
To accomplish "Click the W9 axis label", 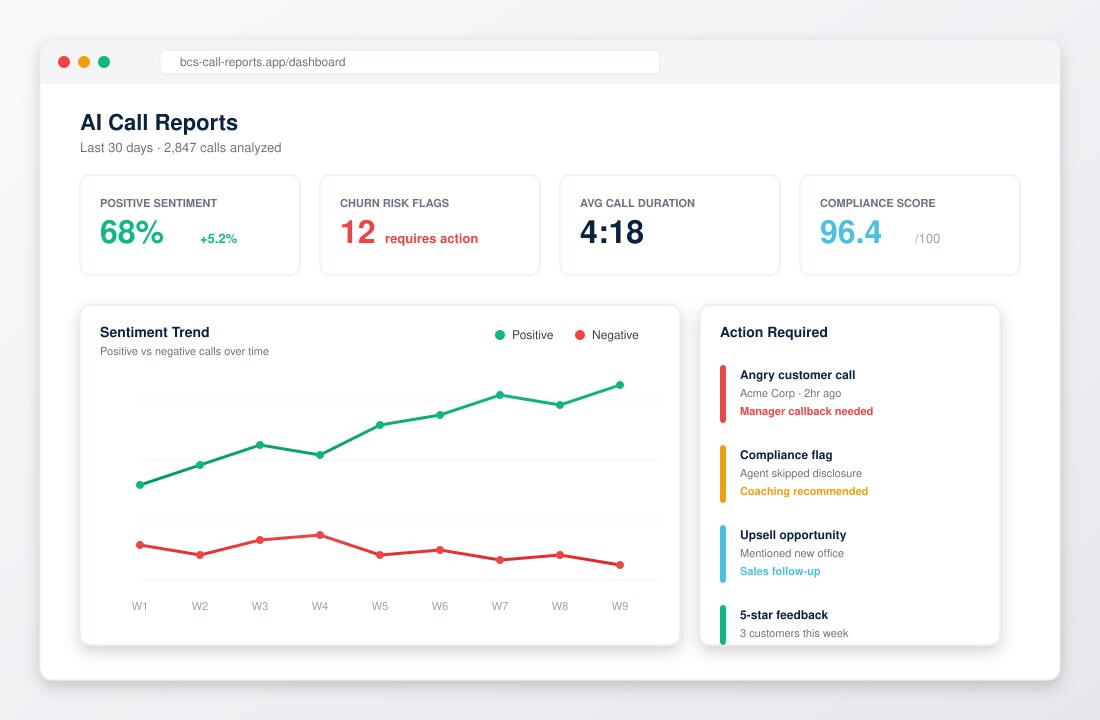I will pyautogui.click(x=619, y=606).
